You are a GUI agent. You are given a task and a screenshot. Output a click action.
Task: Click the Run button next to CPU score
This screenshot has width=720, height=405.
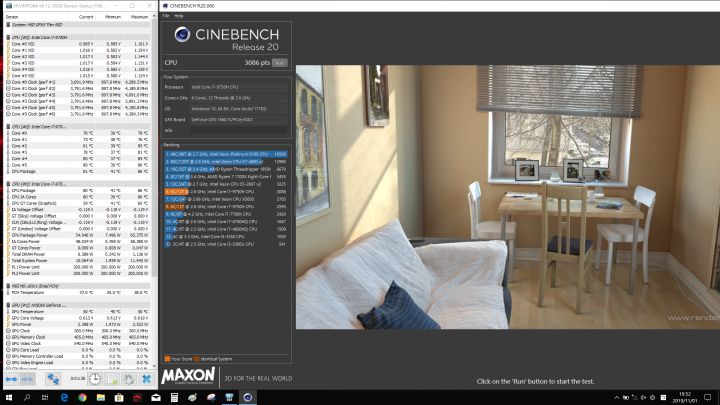click(x=280, y=62)
